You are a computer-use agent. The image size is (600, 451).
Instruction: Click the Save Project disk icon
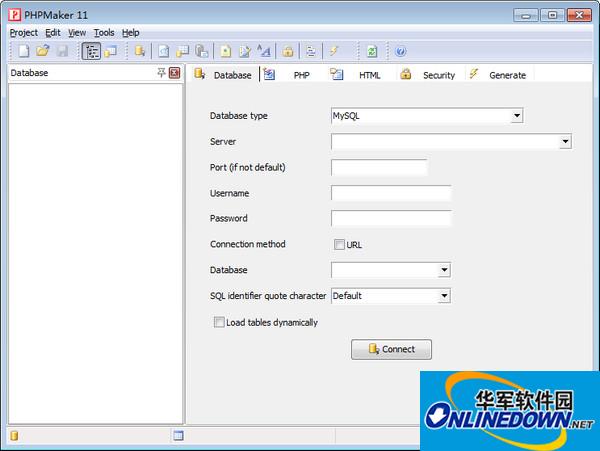tap(62, 51)
